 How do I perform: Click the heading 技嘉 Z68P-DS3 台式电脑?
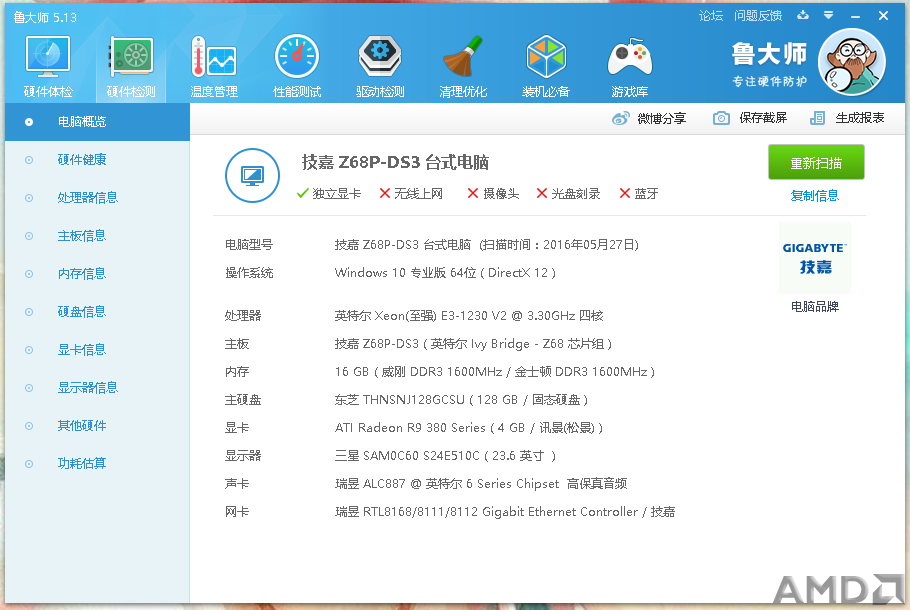pos(395,163)
